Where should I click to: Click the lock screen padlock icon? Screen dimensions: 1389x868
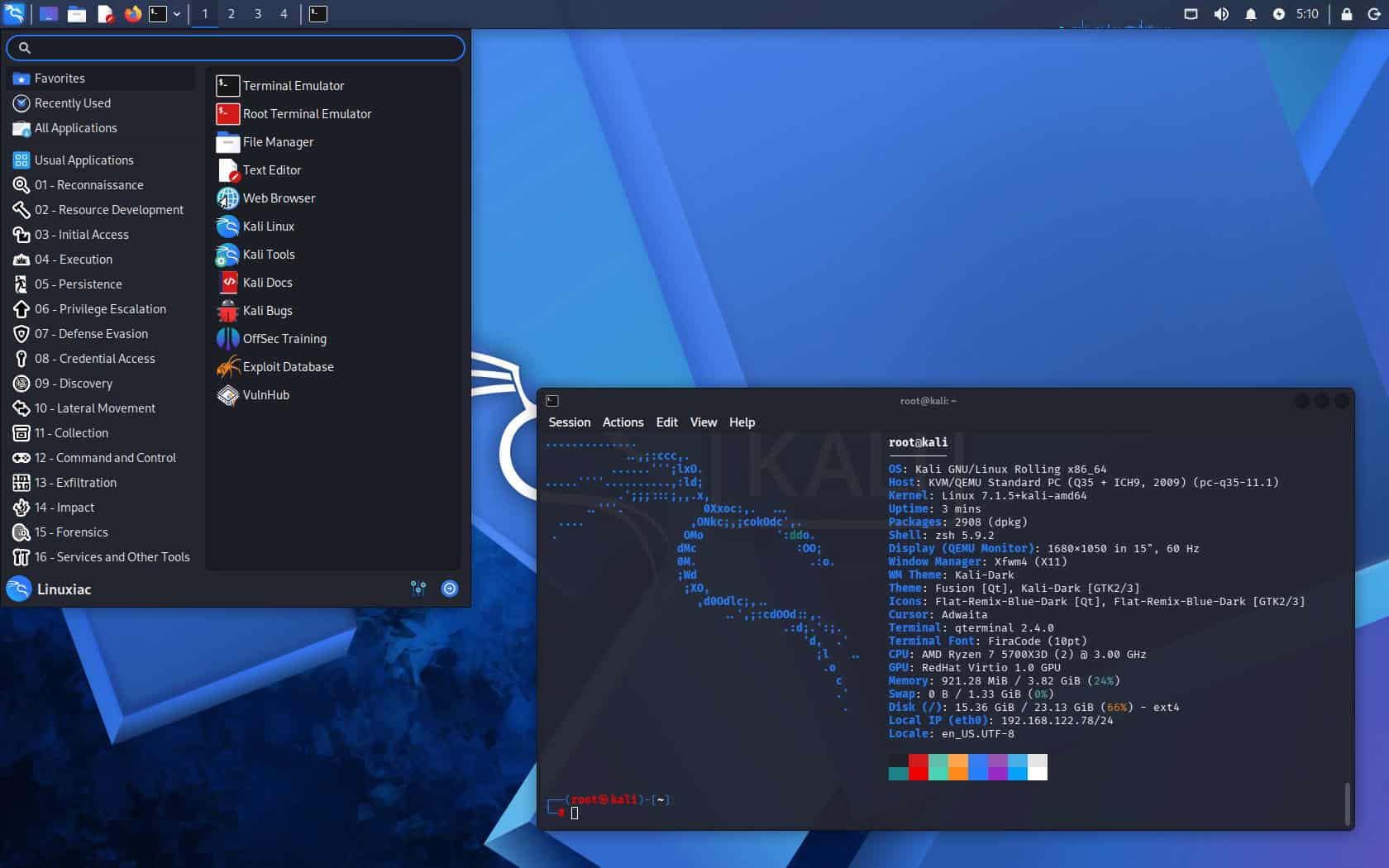(x=1346, y=13)
